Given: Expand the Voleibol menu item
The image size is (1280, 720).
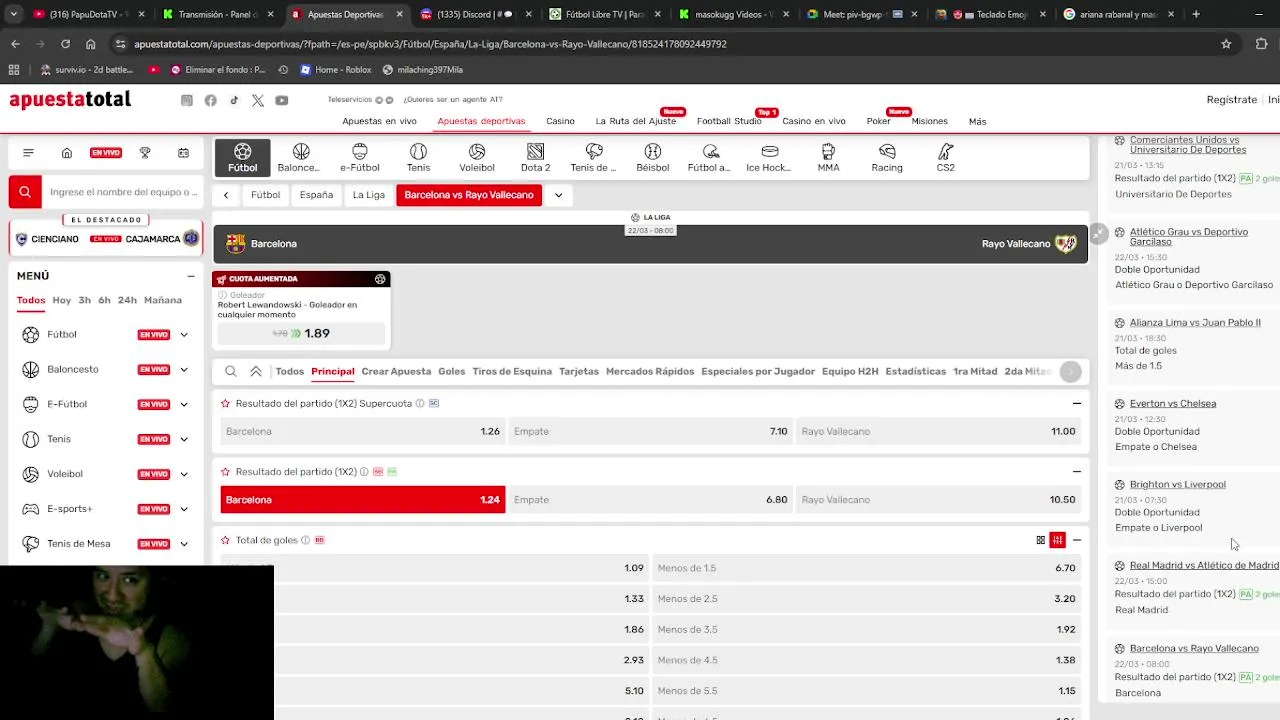Looking at the screenshot, I should coord(184,474).
